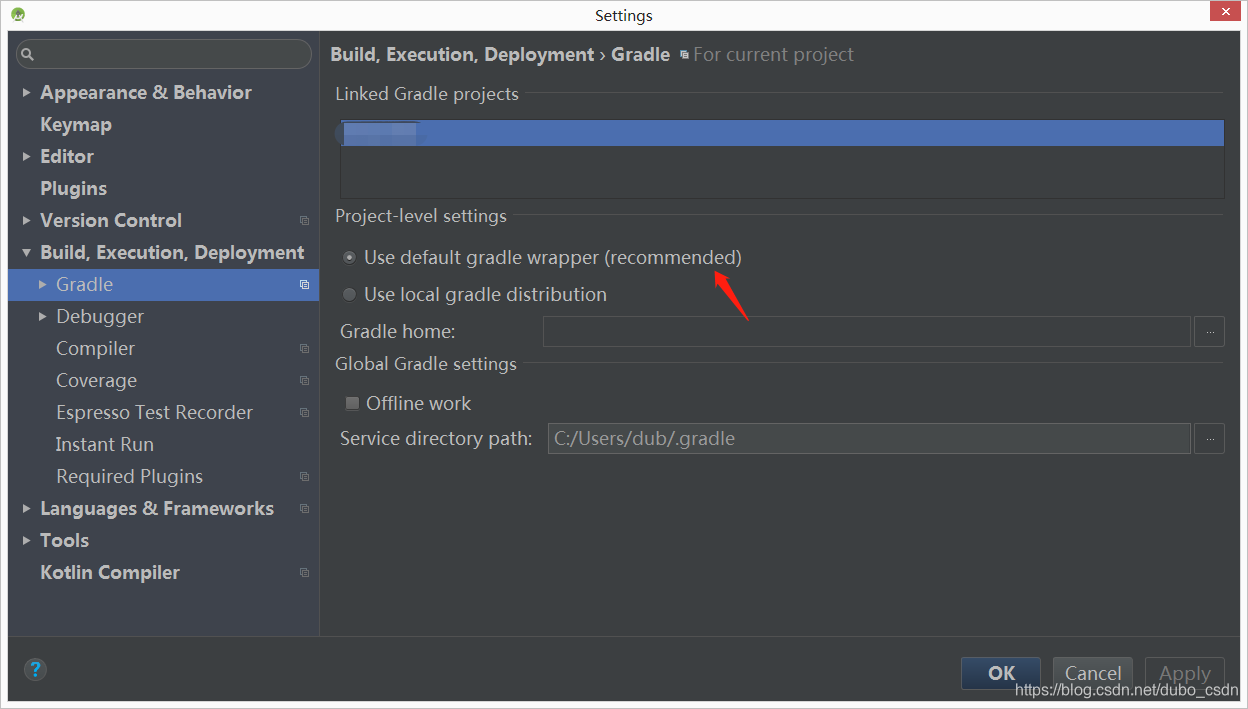Screen dimensions: 1248x709
Task: Expand the Gradle subtree arrow
Action: coord(43,285)
